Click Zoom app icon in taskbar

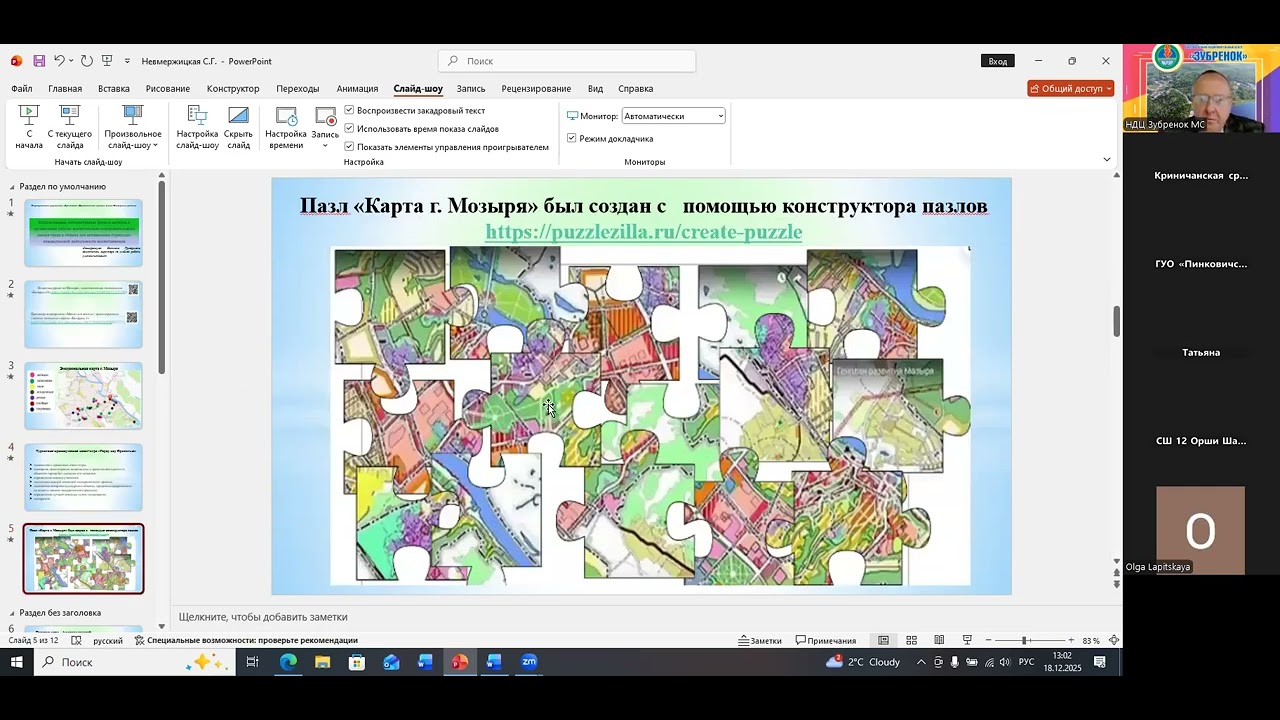point(529,662)
